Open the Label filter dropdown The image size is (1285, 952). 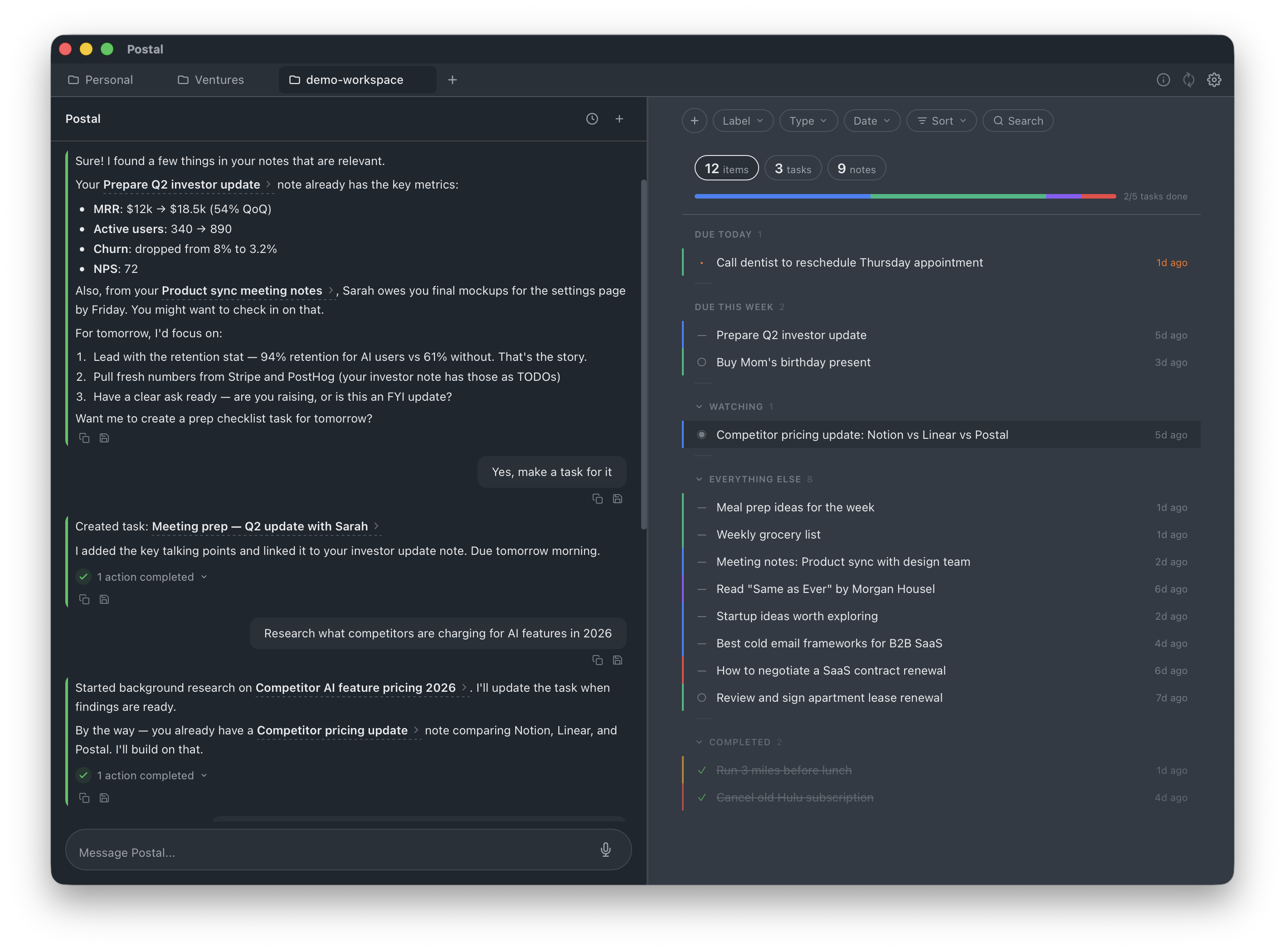[743, 121]
